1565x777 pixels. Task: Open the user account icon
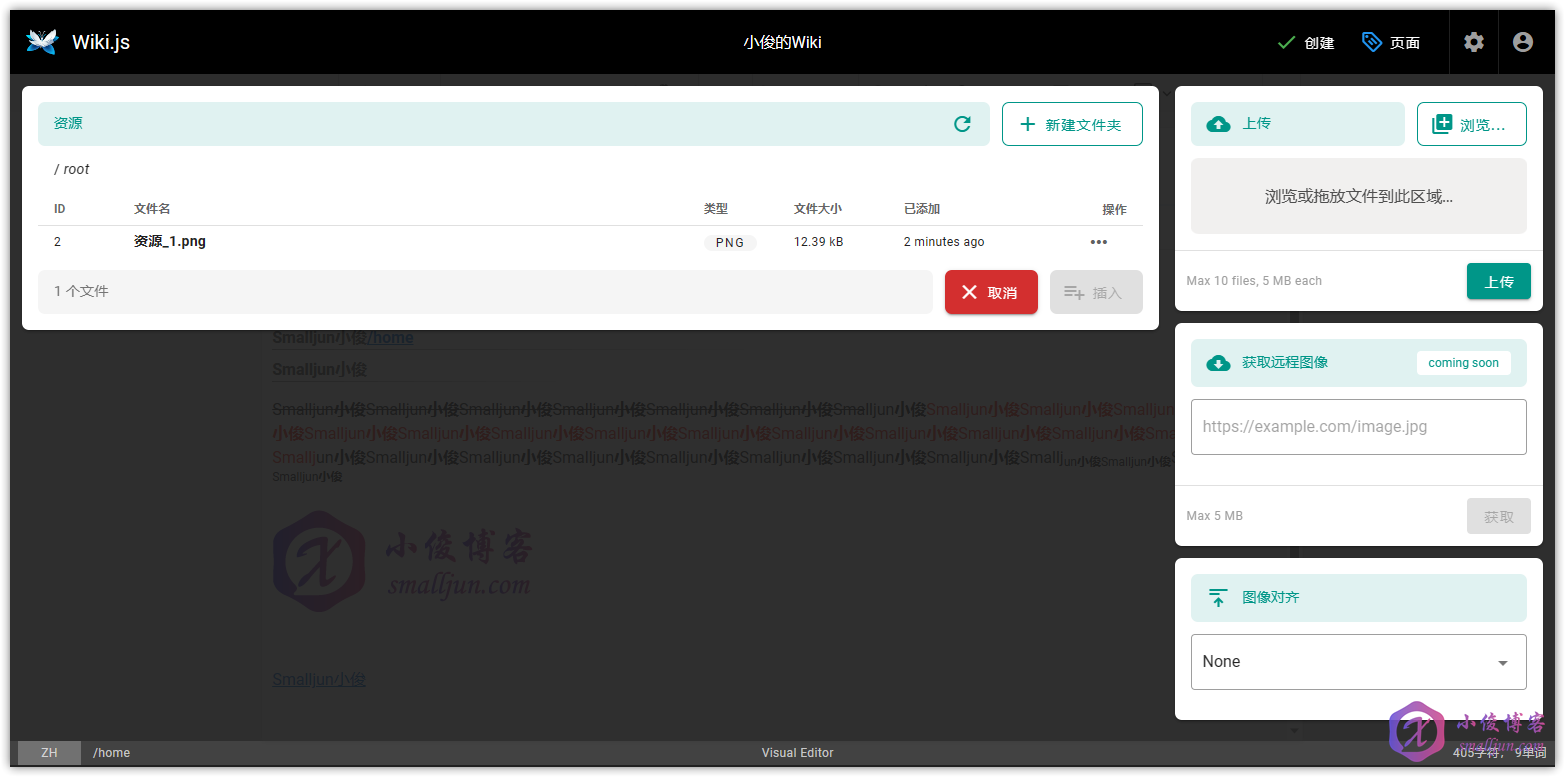1523,42
